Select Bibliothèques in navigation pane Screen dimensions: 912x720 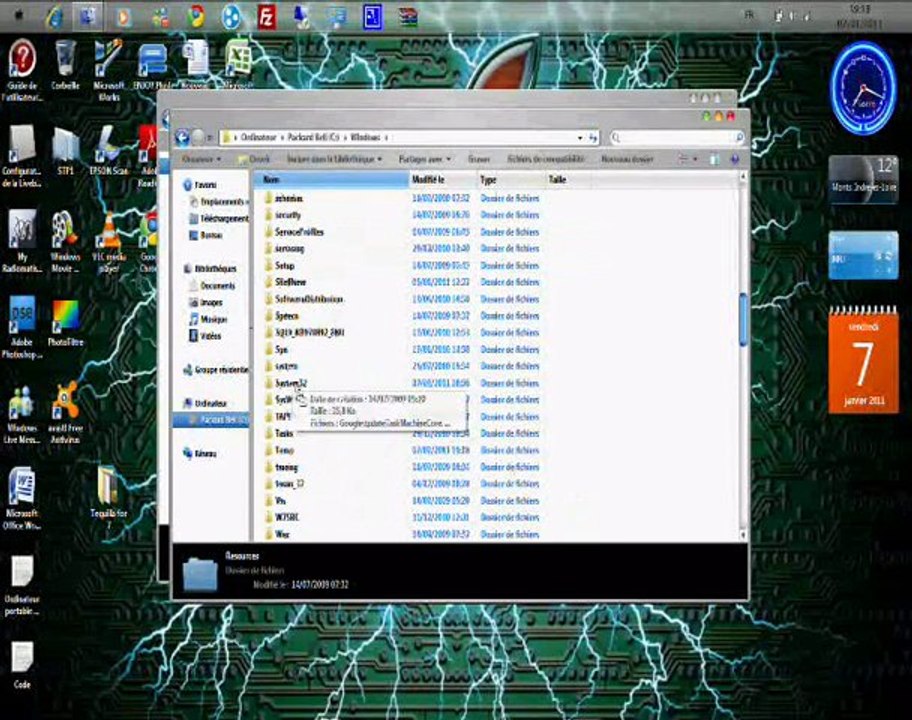[x=210, y=269]
